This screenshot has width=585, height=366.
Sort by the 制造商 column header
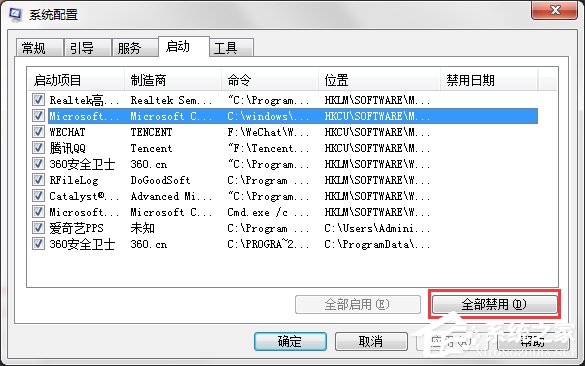(x=173, y=80)
